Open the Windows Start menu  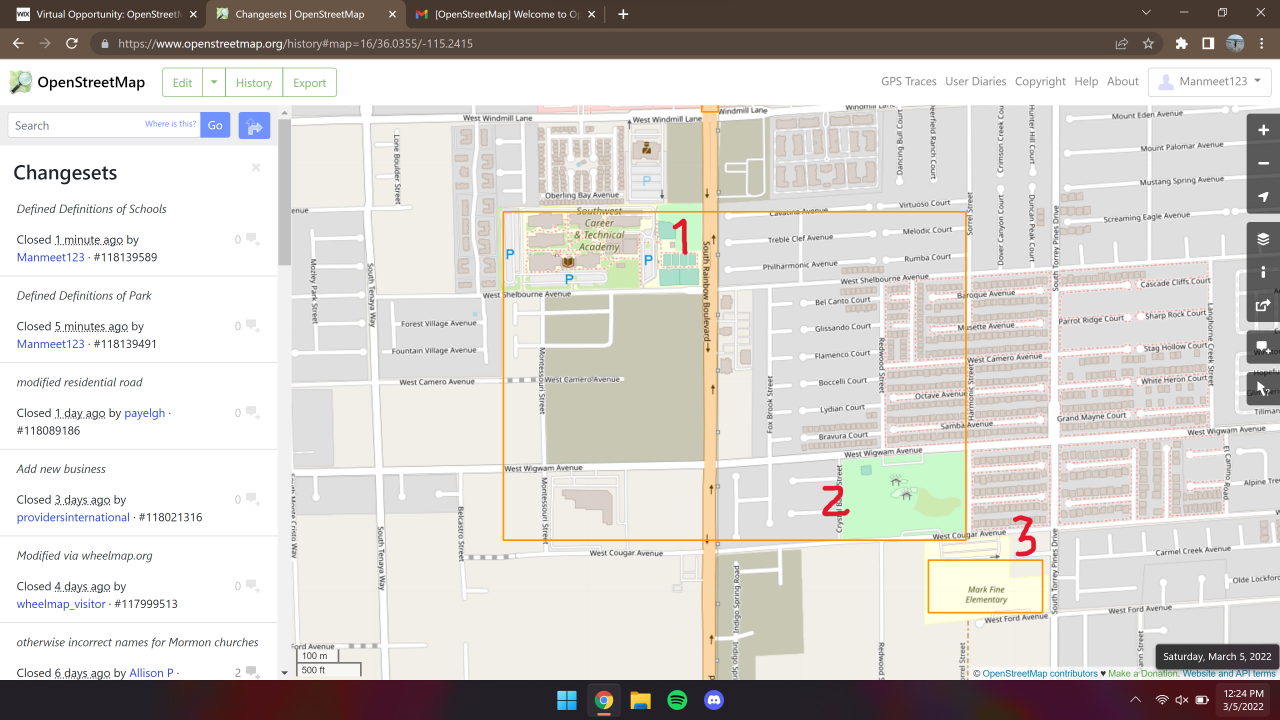(x=567, y=700)
